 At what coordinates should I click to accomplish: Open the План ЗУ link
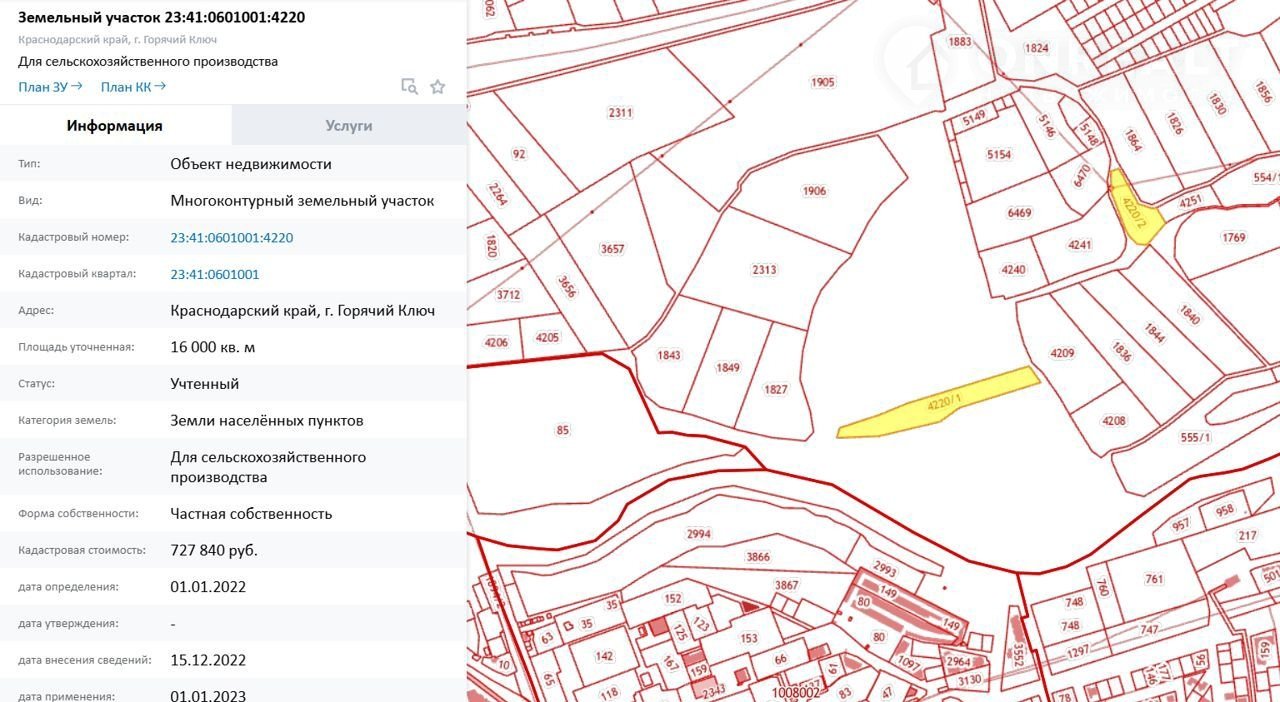pyautogui.click(x=50, y=87)
